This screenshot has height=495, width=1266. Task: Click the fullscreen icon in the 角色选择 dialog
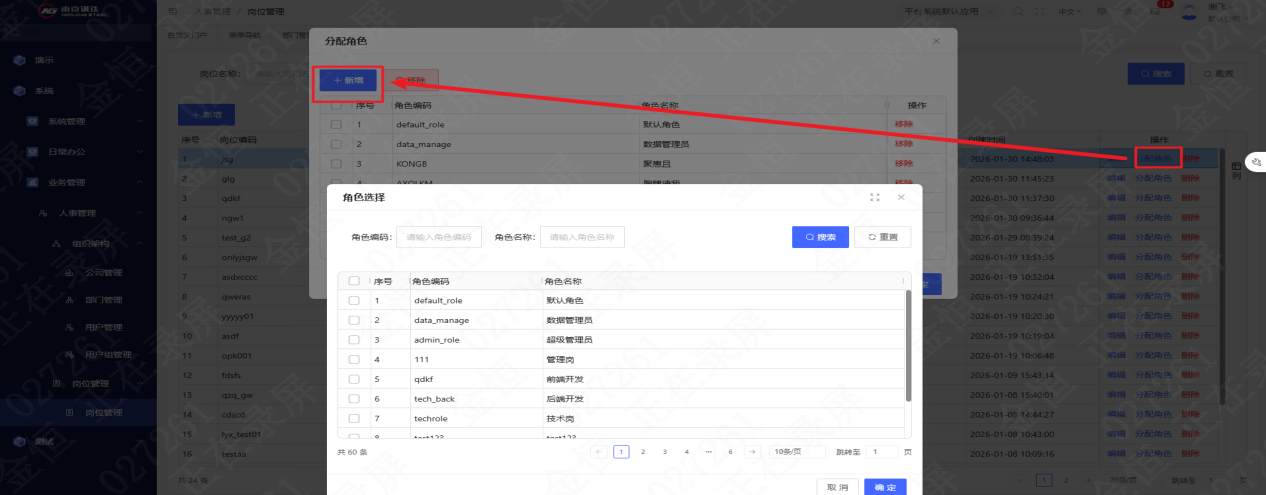coord(875,198)
